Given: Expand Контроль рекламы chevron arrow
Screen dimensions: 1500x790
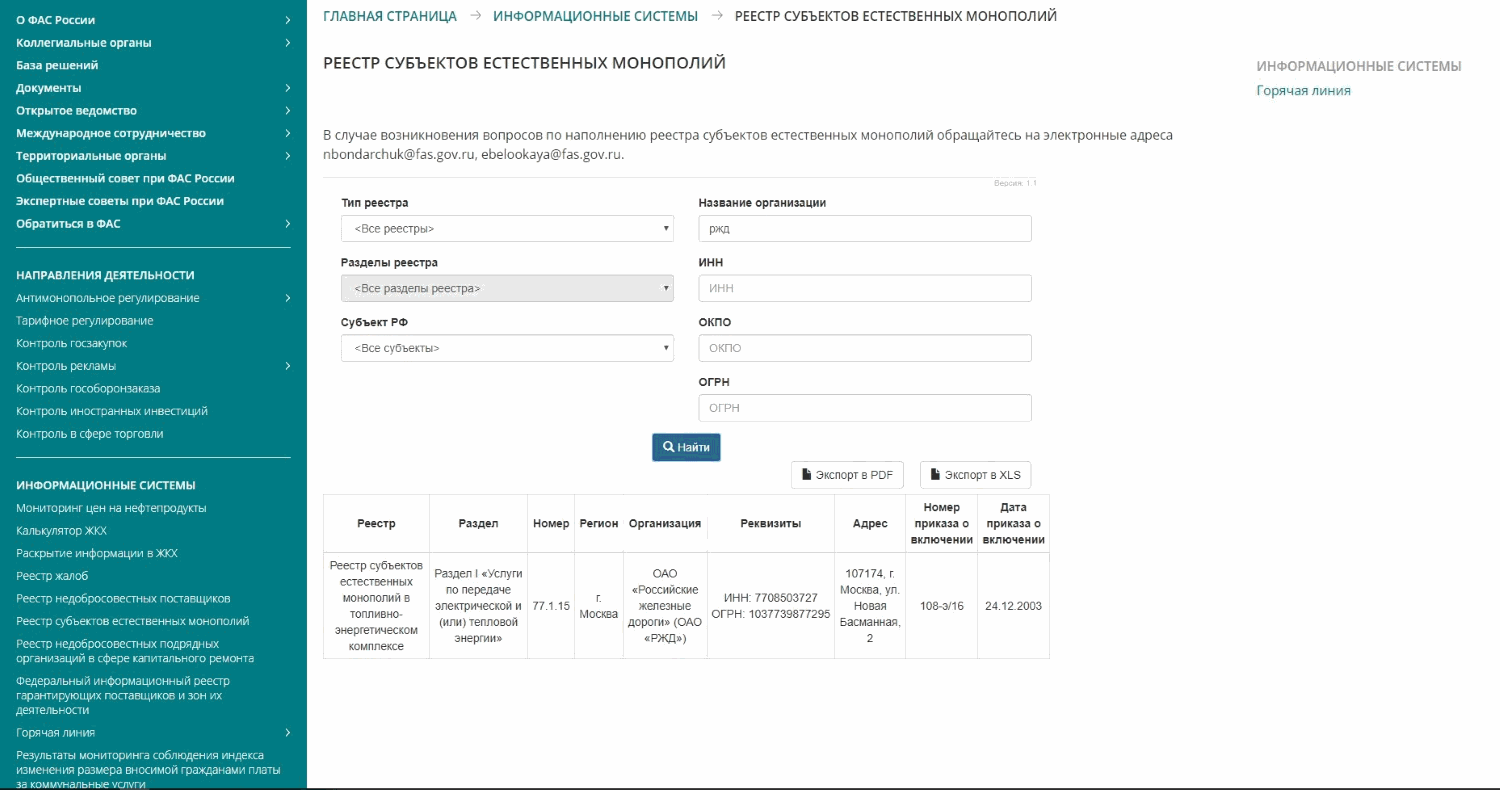Looking at the screenshot, I should (x=287, y=366).
